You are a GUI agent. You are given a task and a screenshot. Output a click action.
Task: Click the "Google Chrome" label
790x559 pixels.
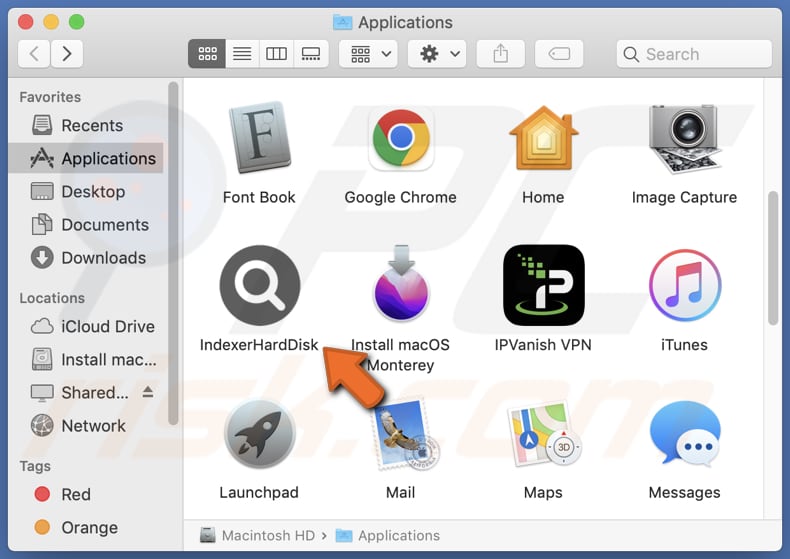click(401, 197)
